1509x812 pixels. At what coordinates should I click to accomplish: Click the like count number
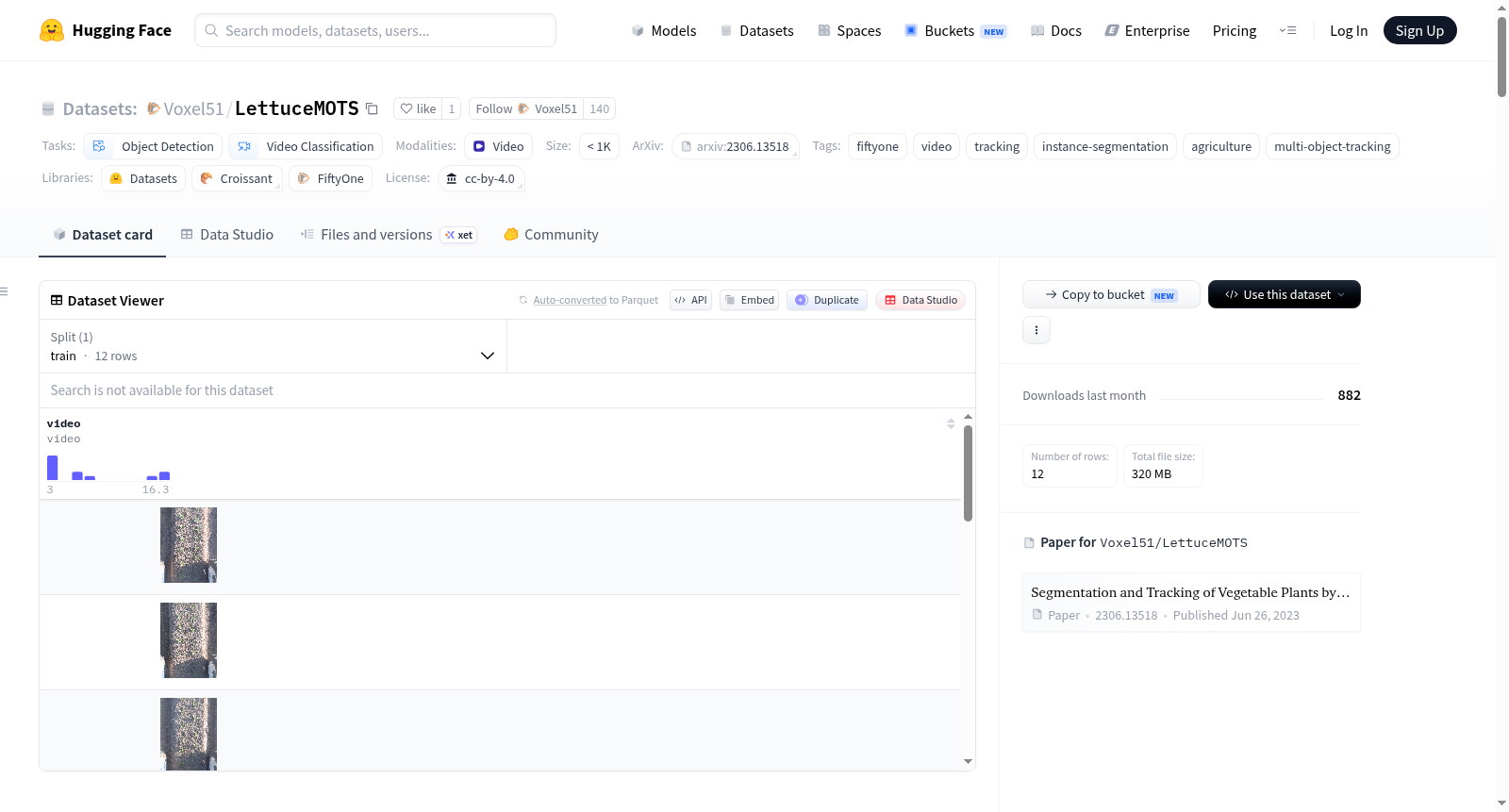pos(452,108)
